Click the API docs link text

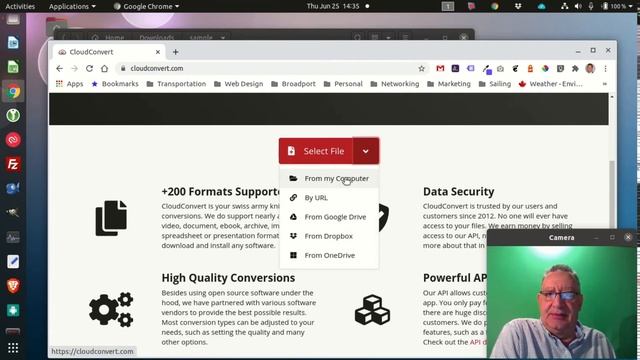(478, 342)
